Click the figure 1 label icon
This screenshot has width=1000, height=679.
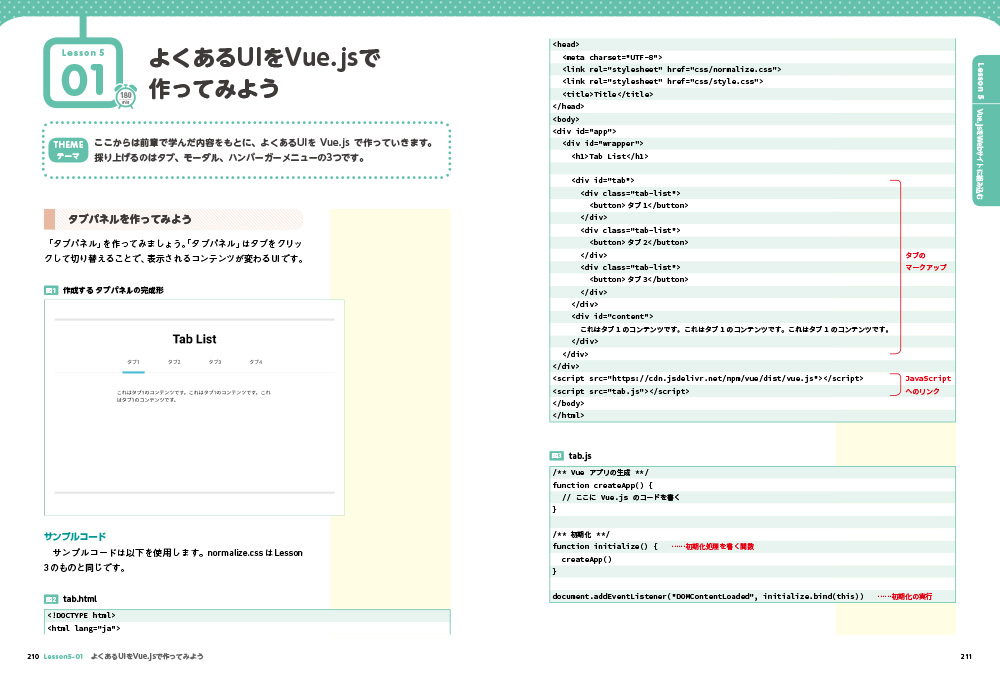coord(51,290)
